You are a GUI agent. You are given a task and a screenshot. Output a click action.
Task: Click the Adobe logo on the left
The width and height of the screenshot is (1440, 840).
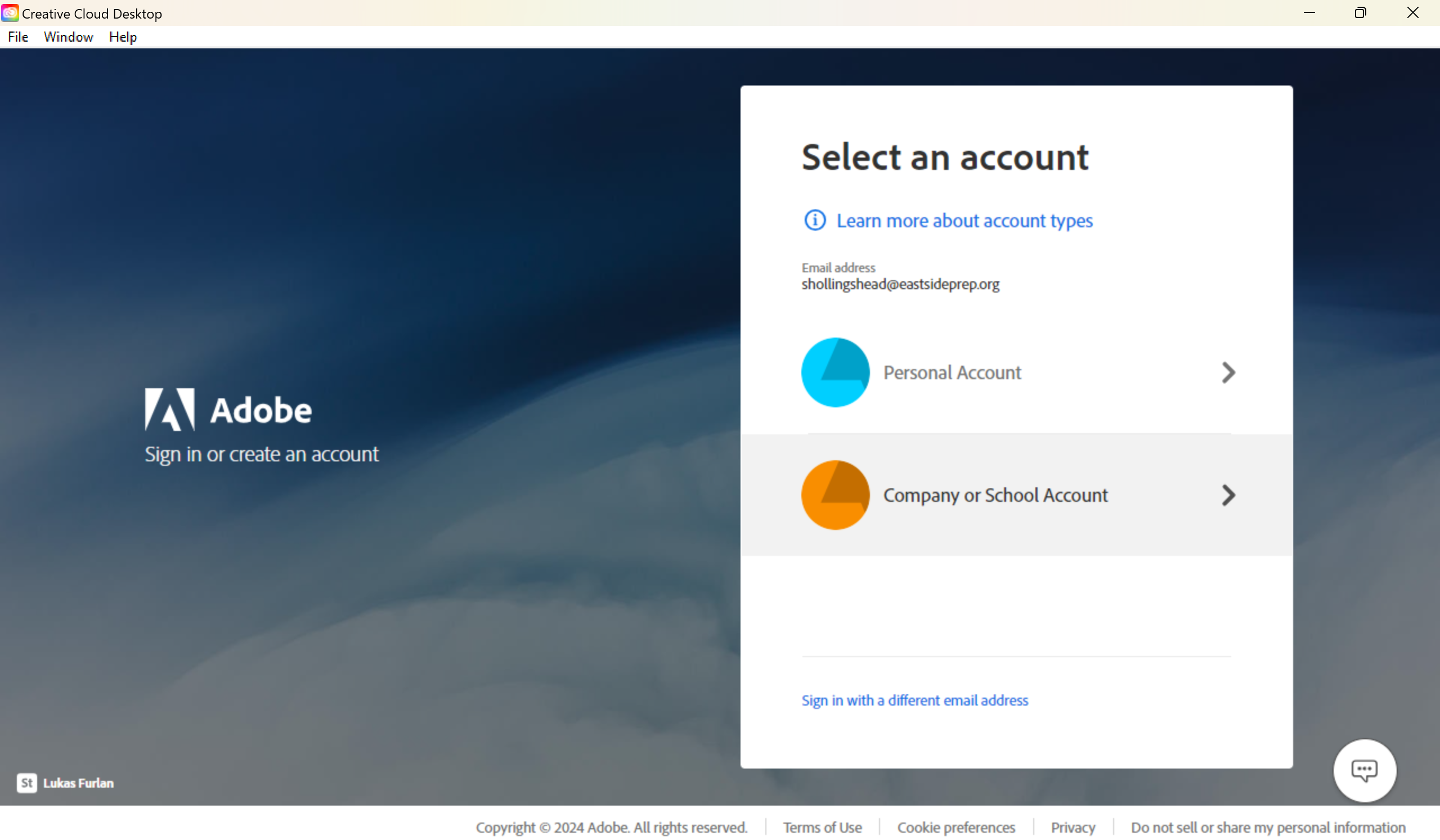[227, 410]
